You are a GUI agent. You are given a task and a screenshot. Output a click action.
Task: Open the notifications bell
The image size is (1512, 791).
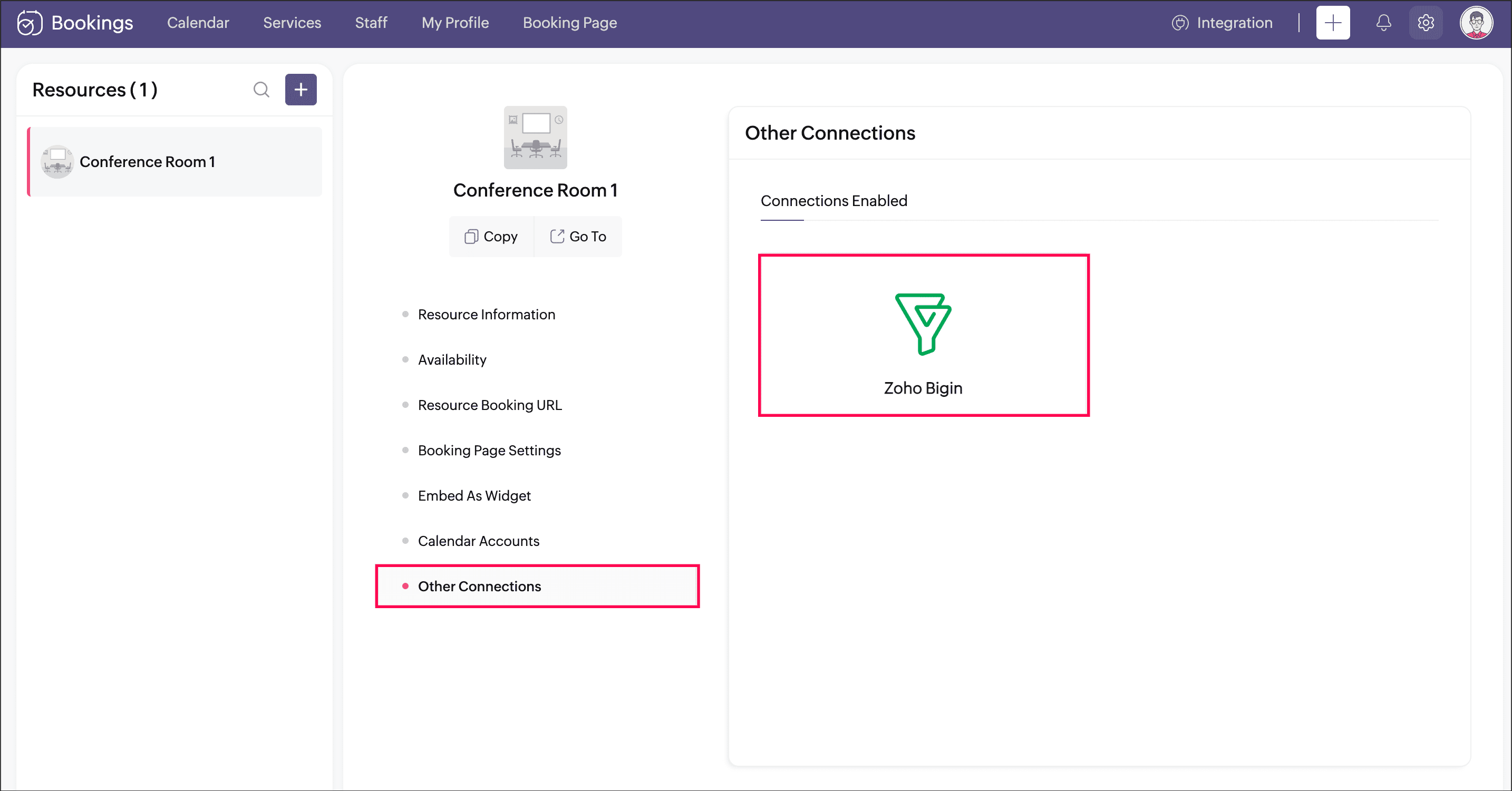click(1383, 23)
